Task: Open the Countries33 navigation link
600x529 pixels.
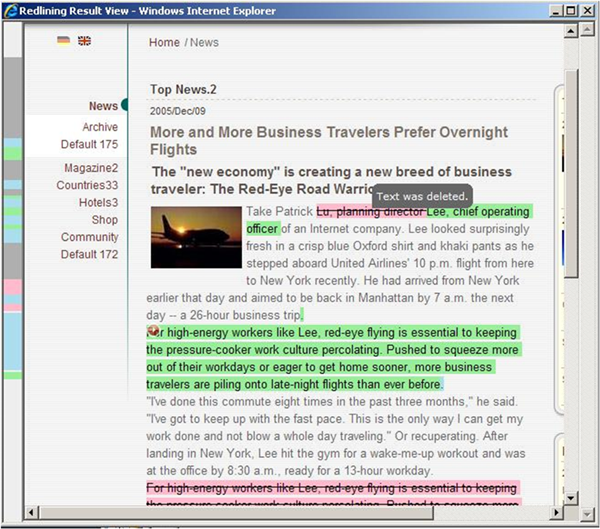Action: click(x=87, y=185)
